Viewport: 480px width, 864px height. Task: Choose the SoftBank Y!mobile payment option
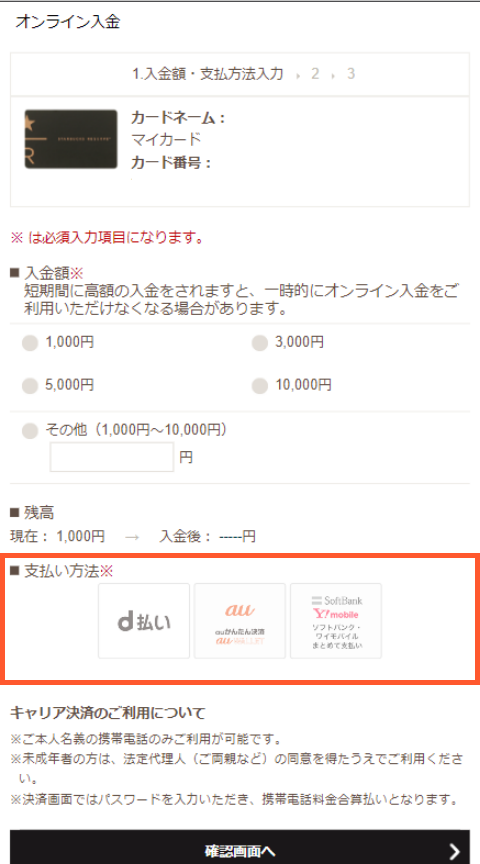(336, 621)
